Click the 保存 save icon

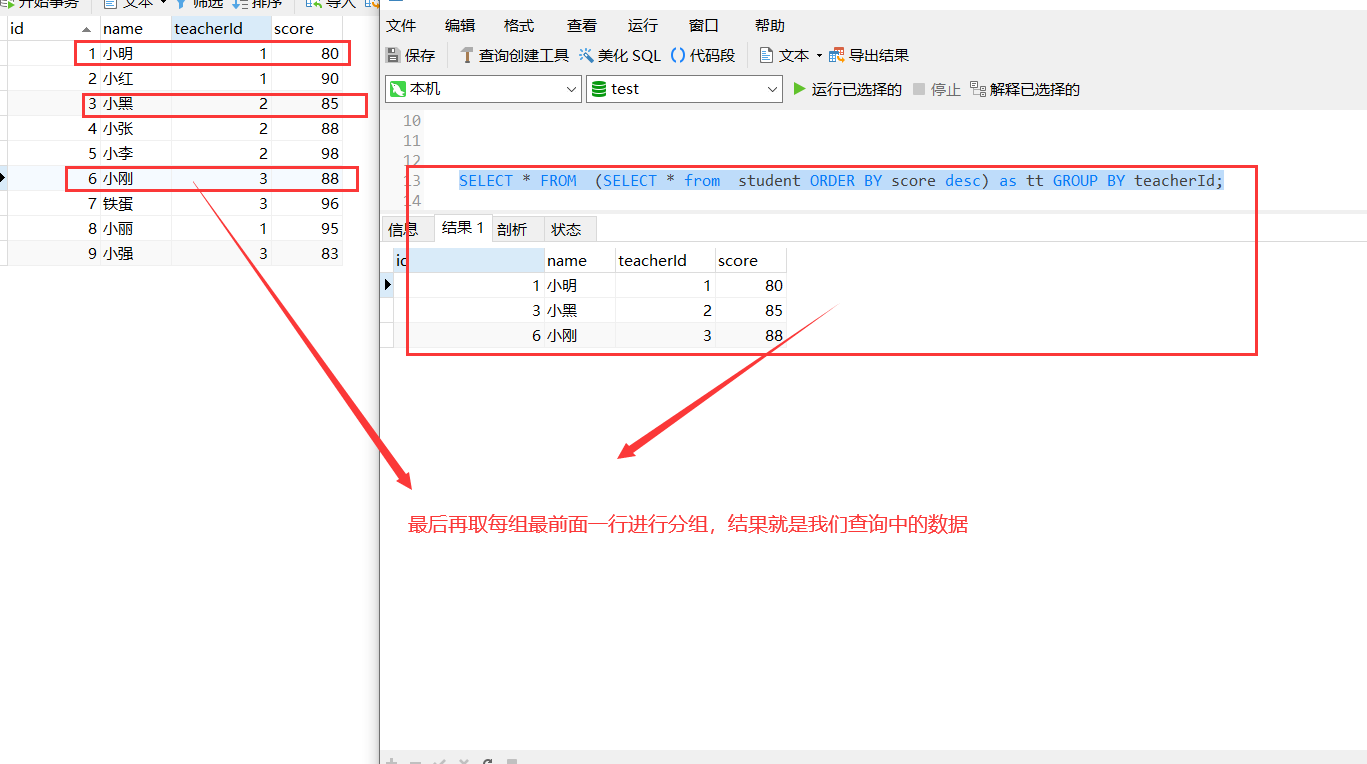411,55
